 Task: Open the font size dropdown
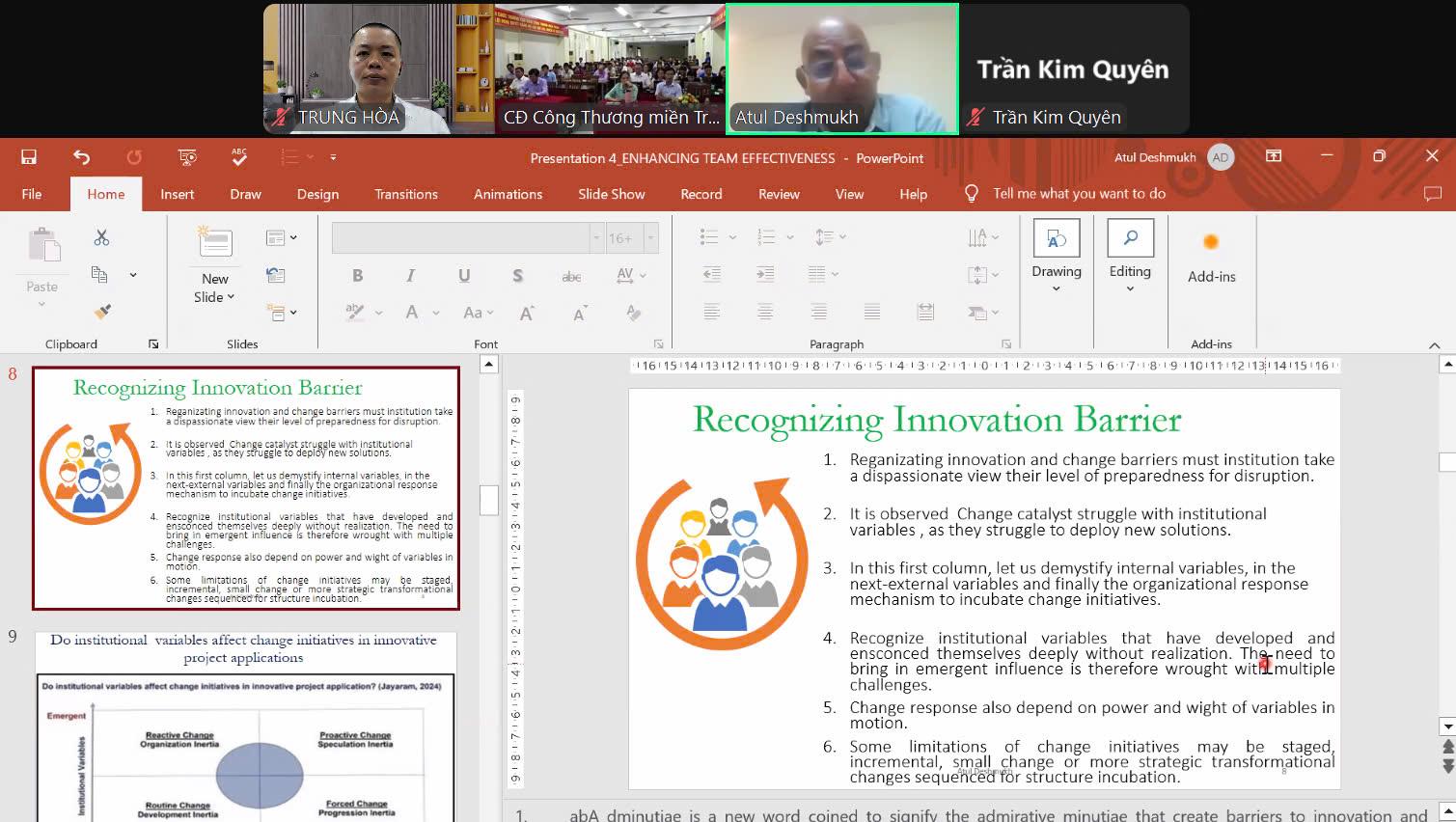tap(651, 237)
